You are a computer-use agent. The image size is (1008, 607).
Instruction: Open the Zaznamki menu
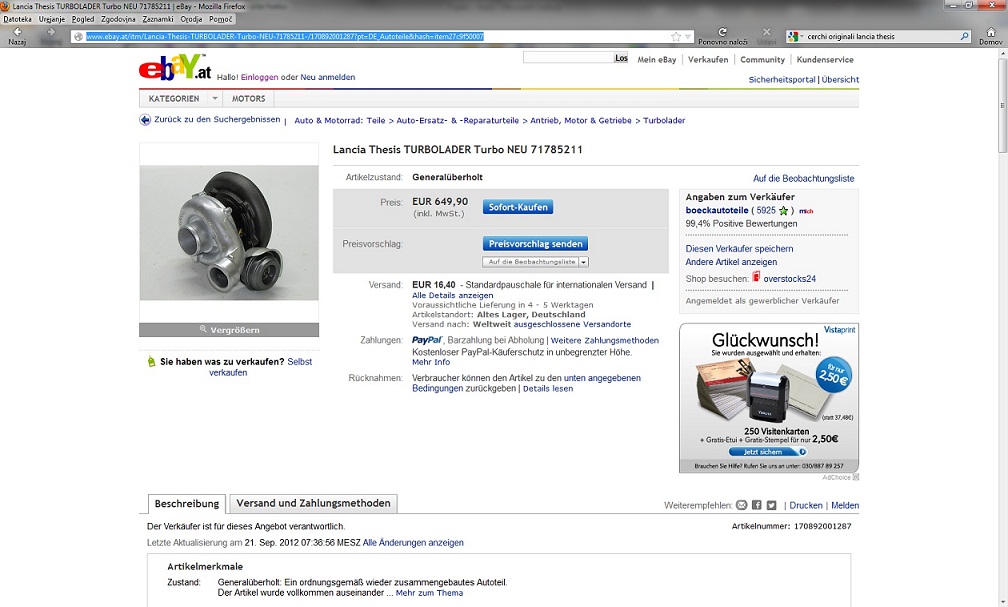tap(158, 19)
